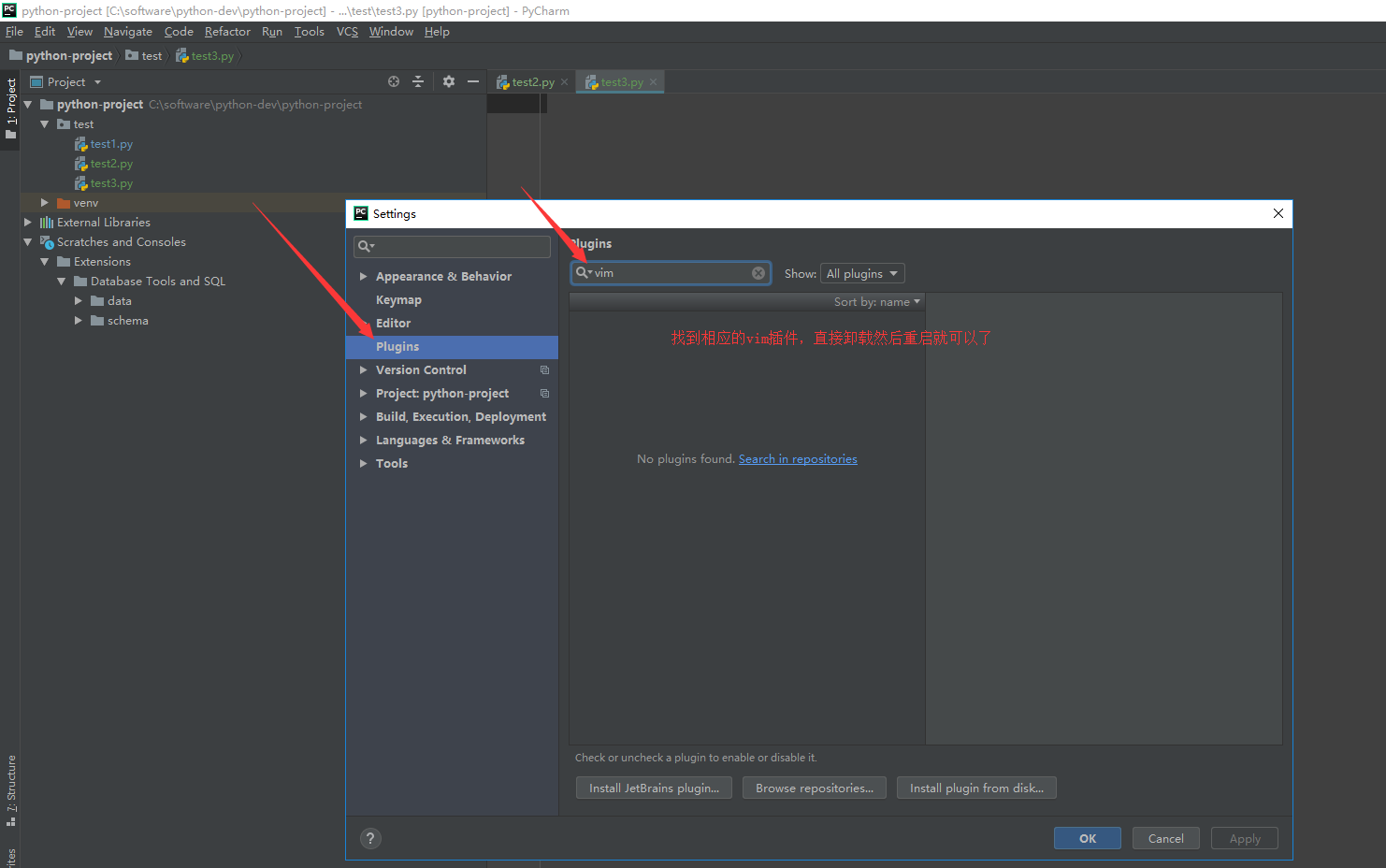Collapse all nodes in the Project tree
Screen dimensions: 1386x868
[418, 81]
